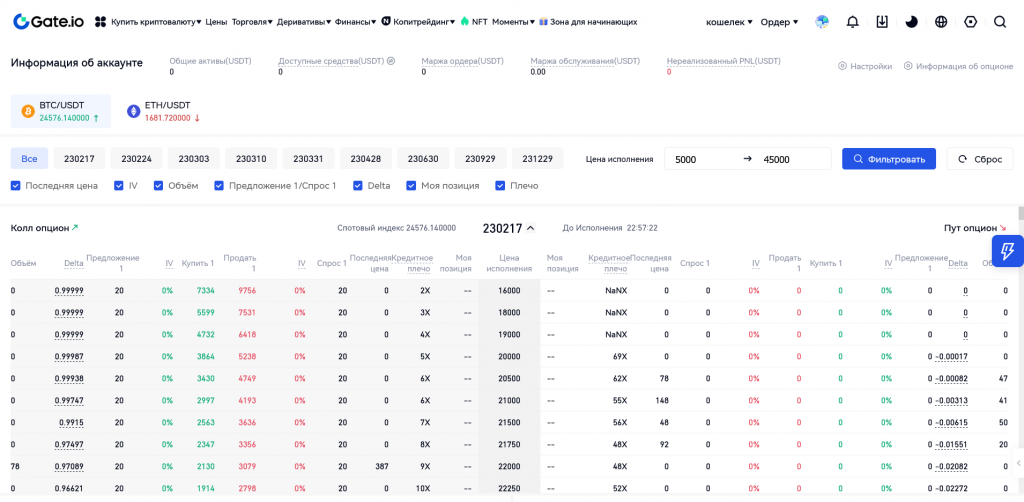This screenshot has width=1024, height=502.
Task: Select the 230331 expiry tab
Action: click(308, 159)
